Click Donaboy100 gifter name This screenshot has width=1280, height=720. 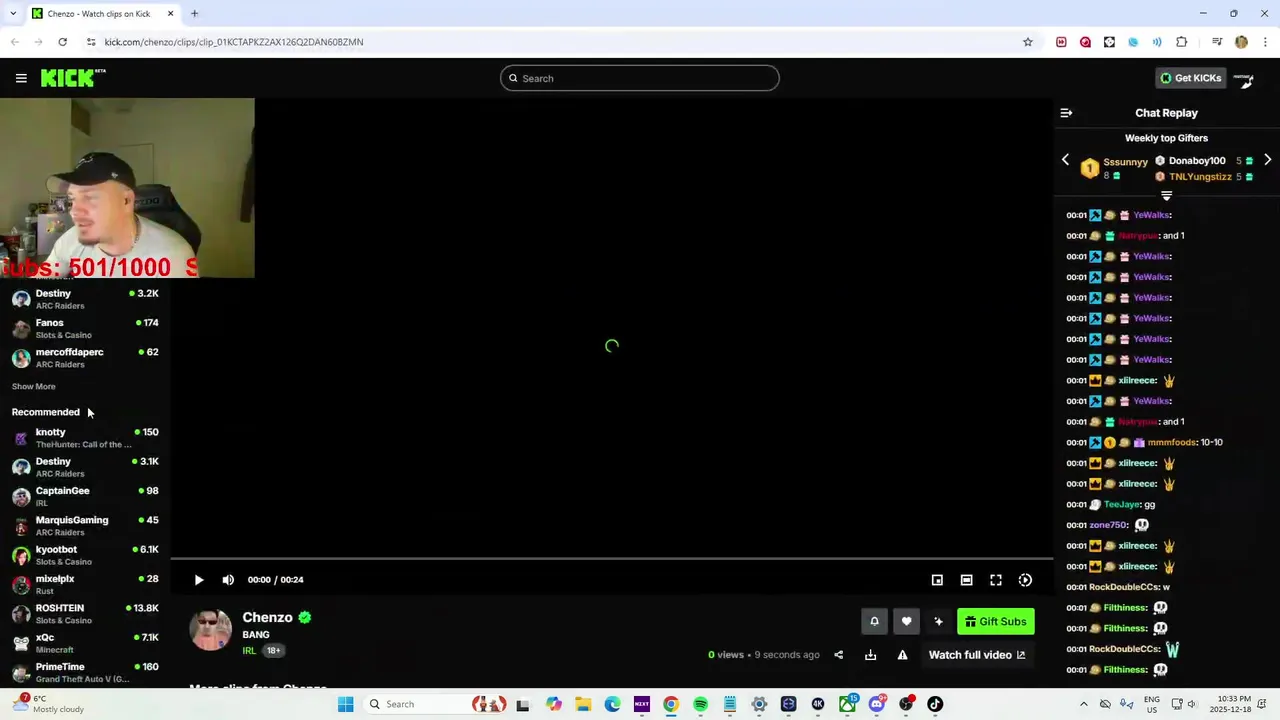click(1197, 161)
